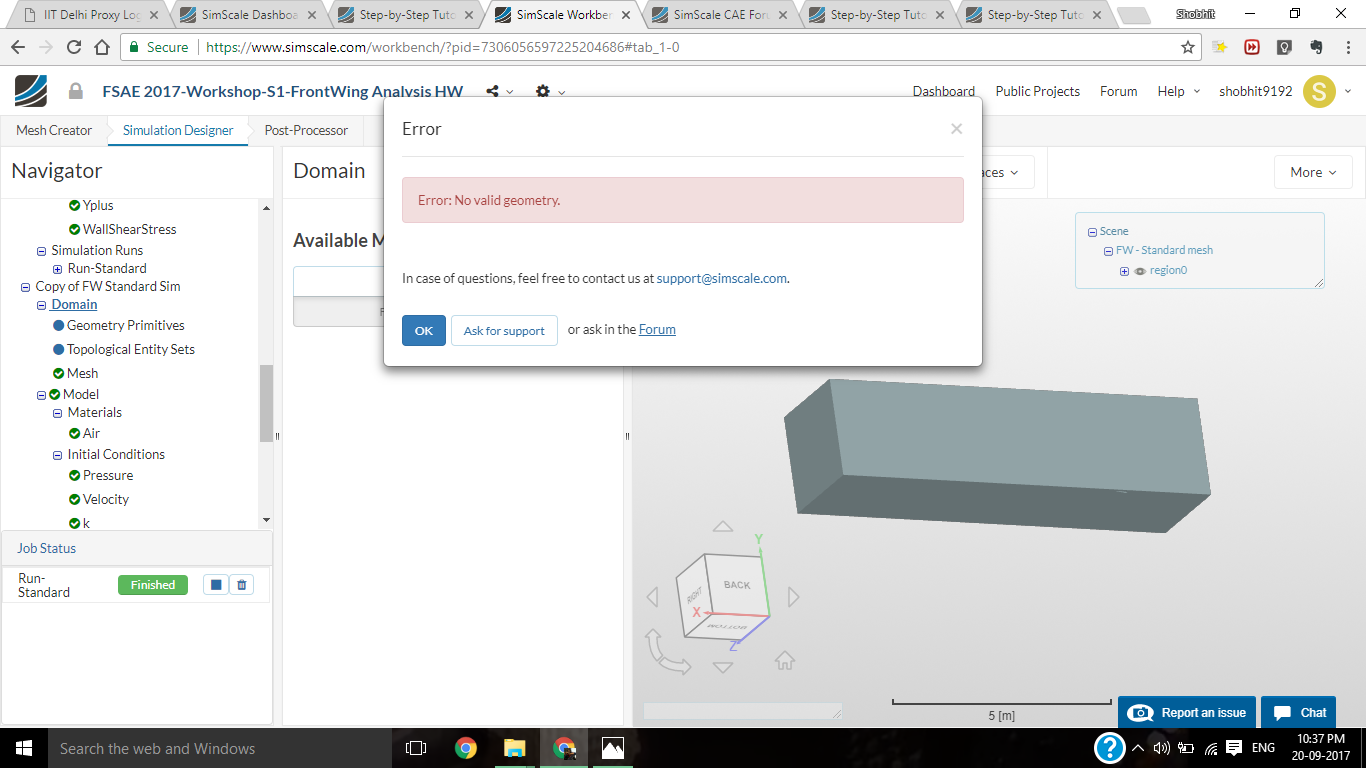
Task: Click support@simscale.com email link
Action: [722, 279]
